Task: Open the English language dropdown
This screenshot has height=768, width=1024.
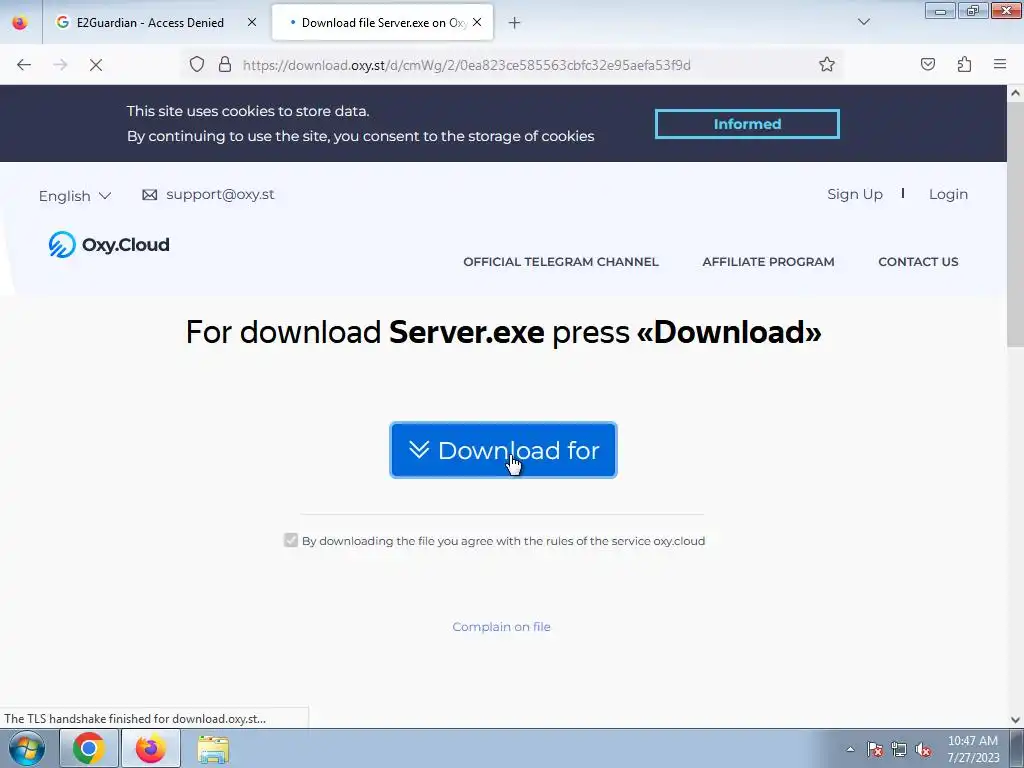Action: [74, 196]
